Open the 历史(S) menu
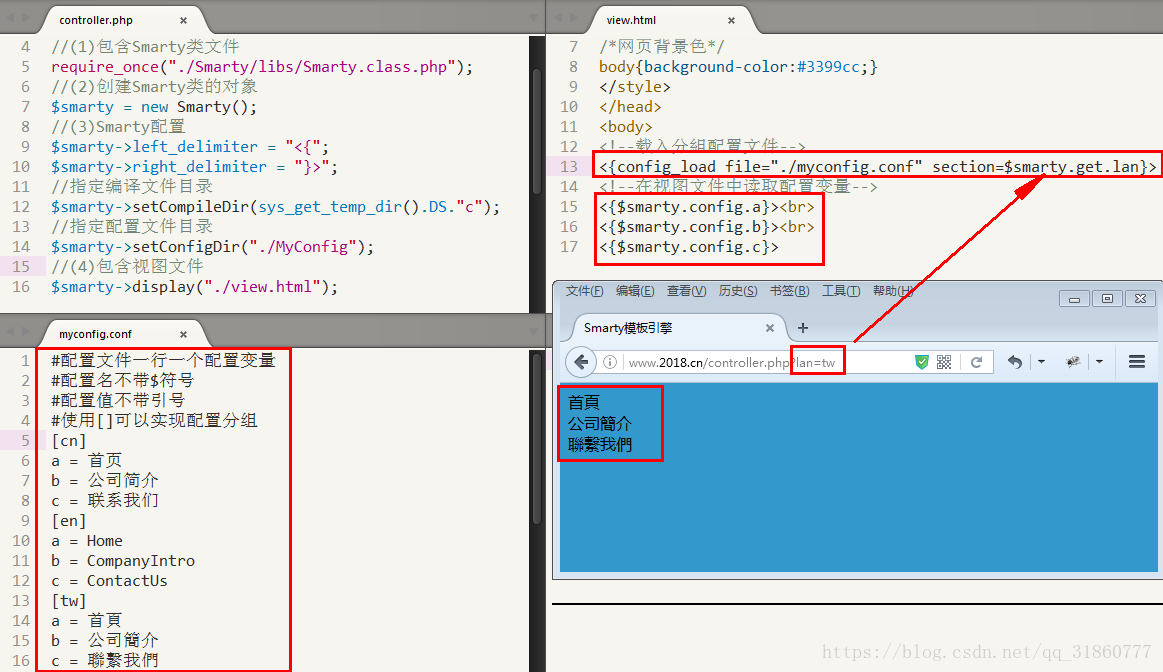The height and width of the screenshot is (672, 1163). [x=738, y=291]
